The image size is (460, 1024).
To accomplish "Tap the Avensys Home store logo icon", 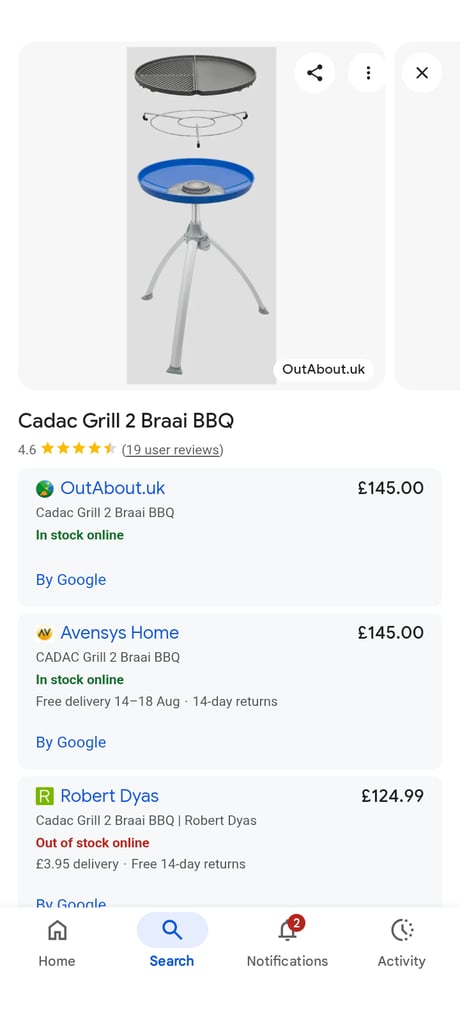I will coord(44,633).
